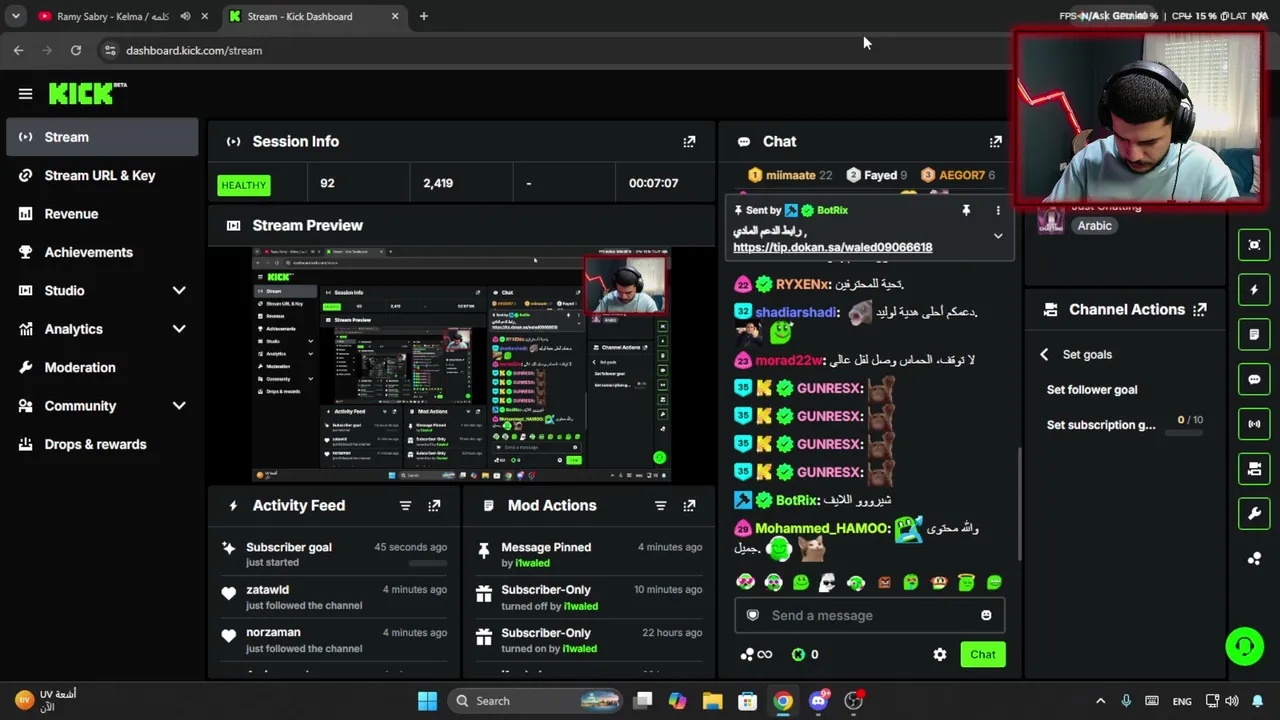The width and height of the screenshot is (1280, 720).
Task: Open the green headset support button
Action: tap(1245, 646)
